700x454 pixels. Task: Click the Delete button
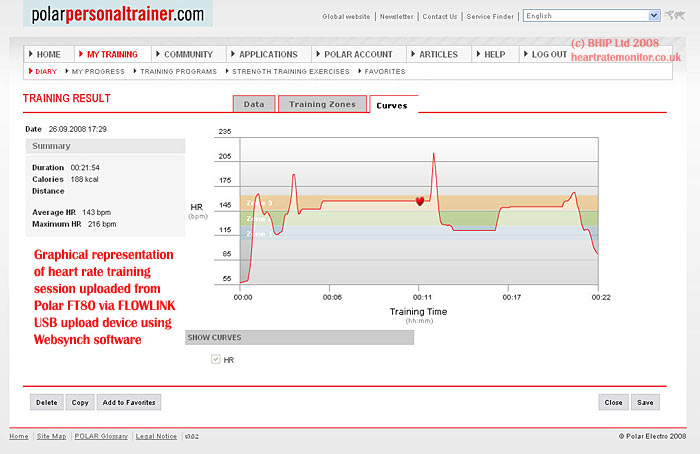point(47,402)
